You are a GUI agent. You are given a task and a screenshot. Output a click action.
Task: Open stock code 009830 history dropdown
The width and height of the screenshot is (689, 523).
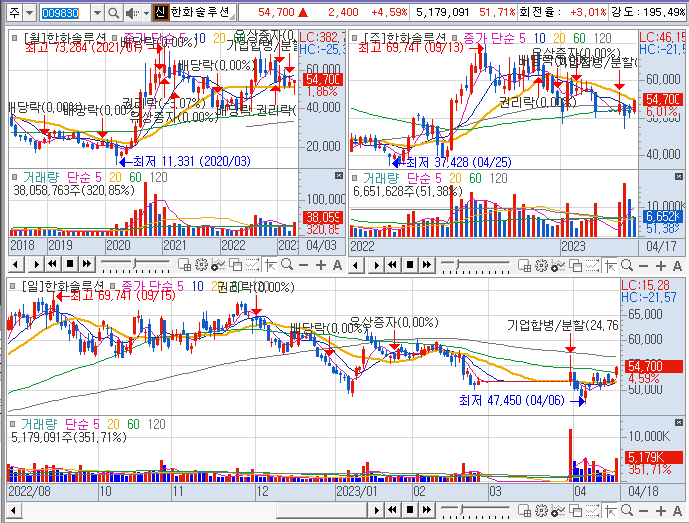(x=98, y=13)
